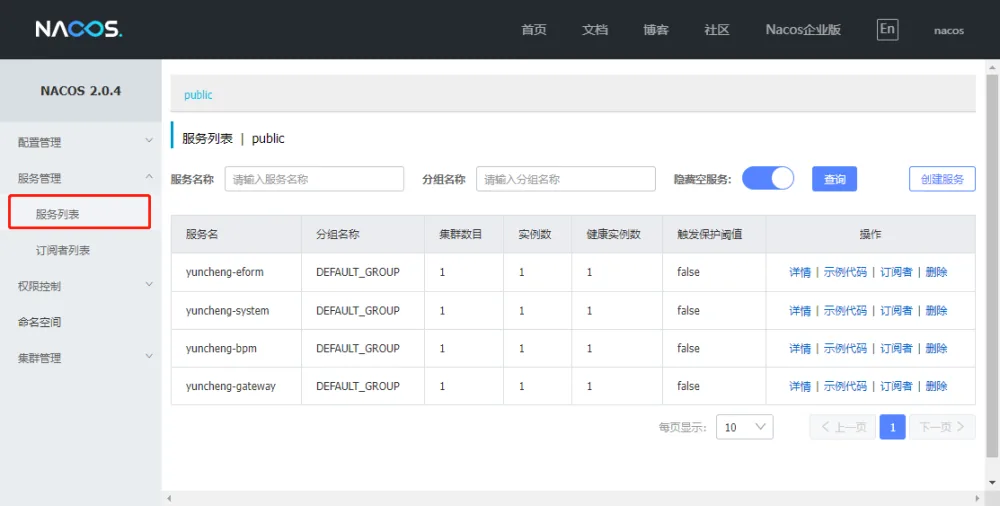Viewport: 1000px width, 506px height.
Task: Expand the 权限控制 menu chevron
Action: 149,284
